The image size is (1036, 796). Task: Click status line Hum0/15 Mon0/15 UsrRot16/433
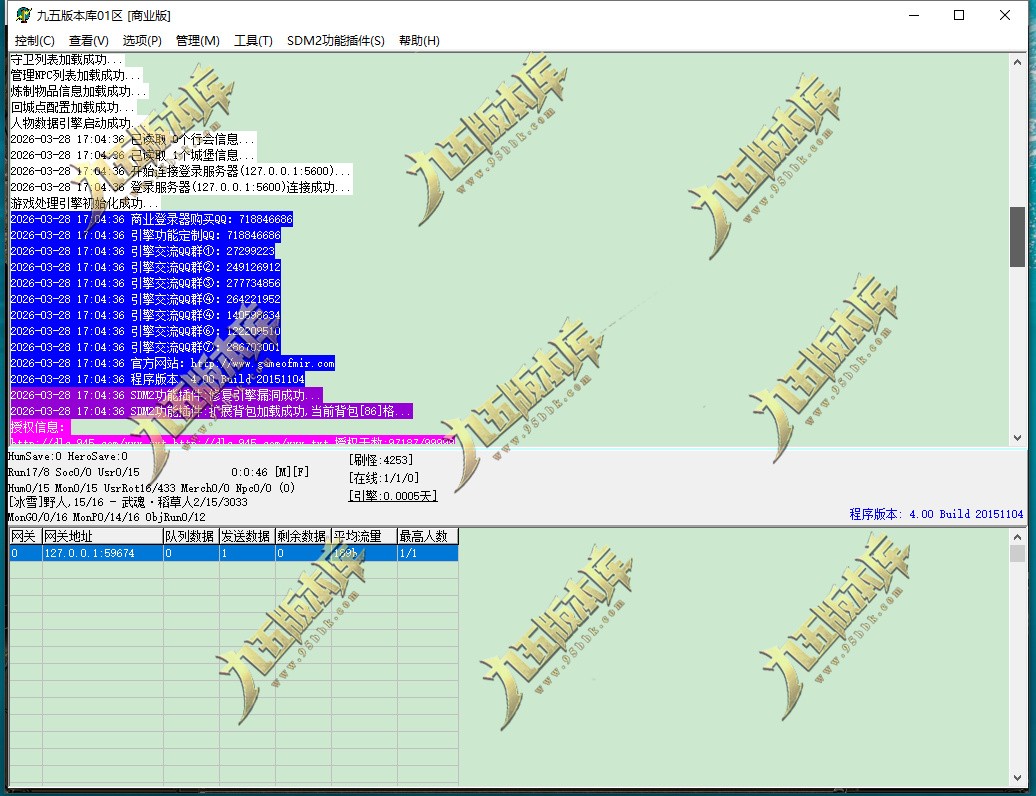point(151,488)
